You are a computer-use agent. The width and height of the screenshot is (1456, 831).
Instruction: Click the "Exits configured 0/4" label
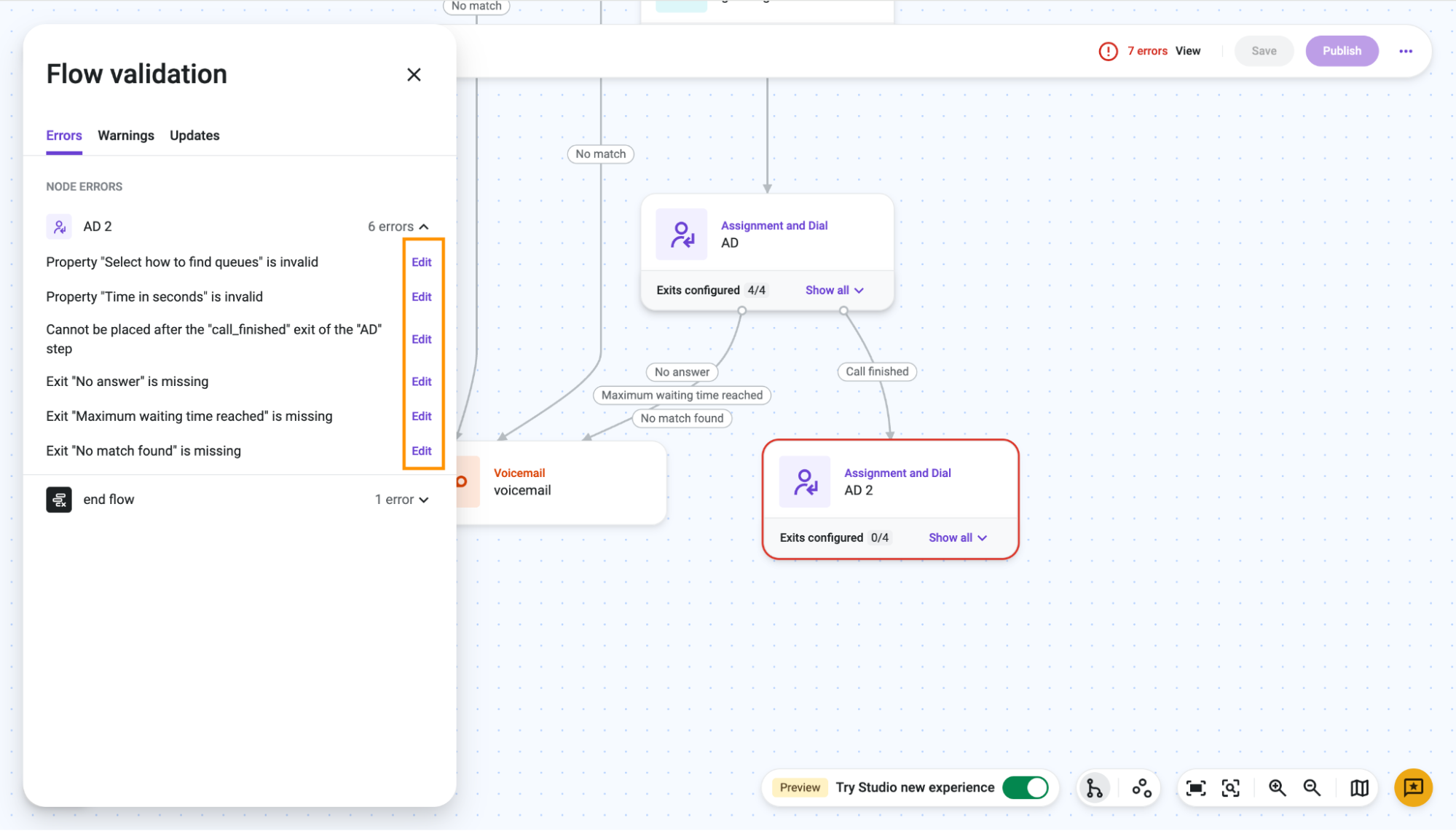(835, 538)
